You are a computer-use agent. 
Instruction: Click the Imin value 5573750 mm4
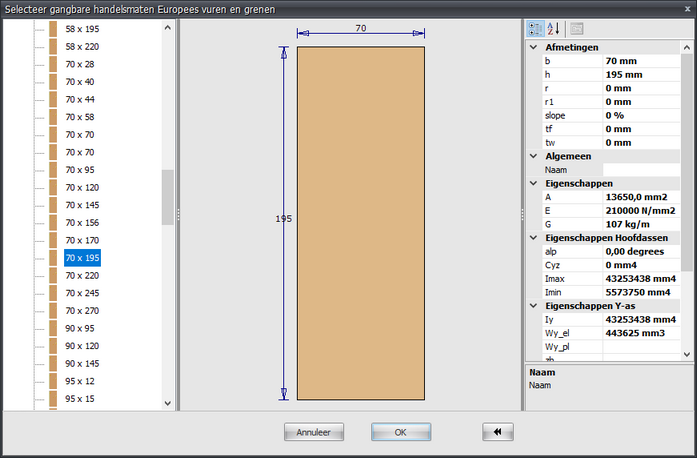[x=641, y=292]
